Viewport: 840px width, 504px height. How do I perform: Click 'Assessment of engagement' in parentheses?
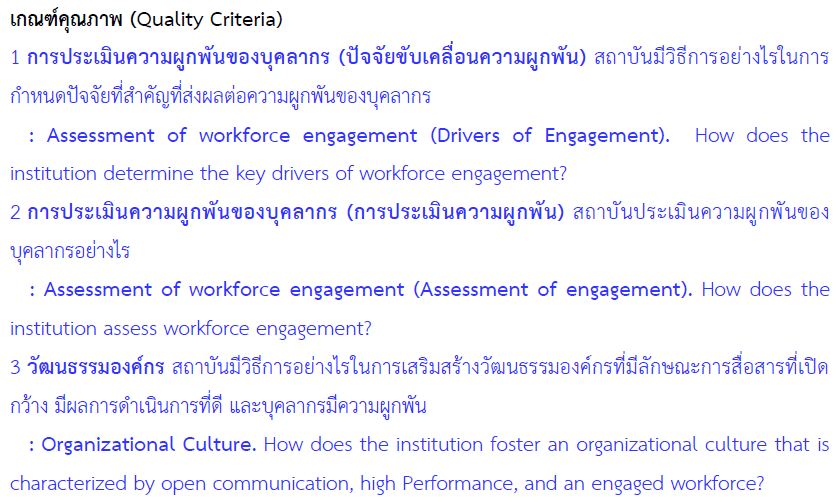[552, 290]
